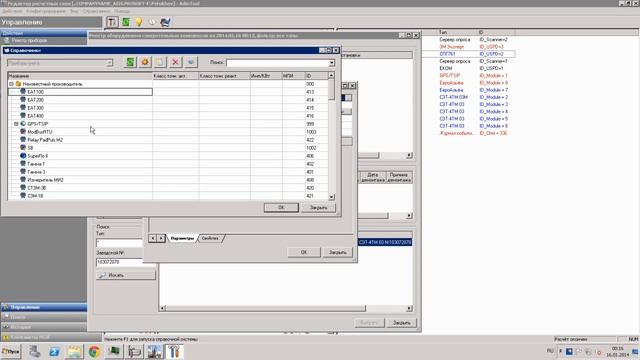Open the Действия menu
This screenshot has width=640, height=360.
[x=12, y=11]
